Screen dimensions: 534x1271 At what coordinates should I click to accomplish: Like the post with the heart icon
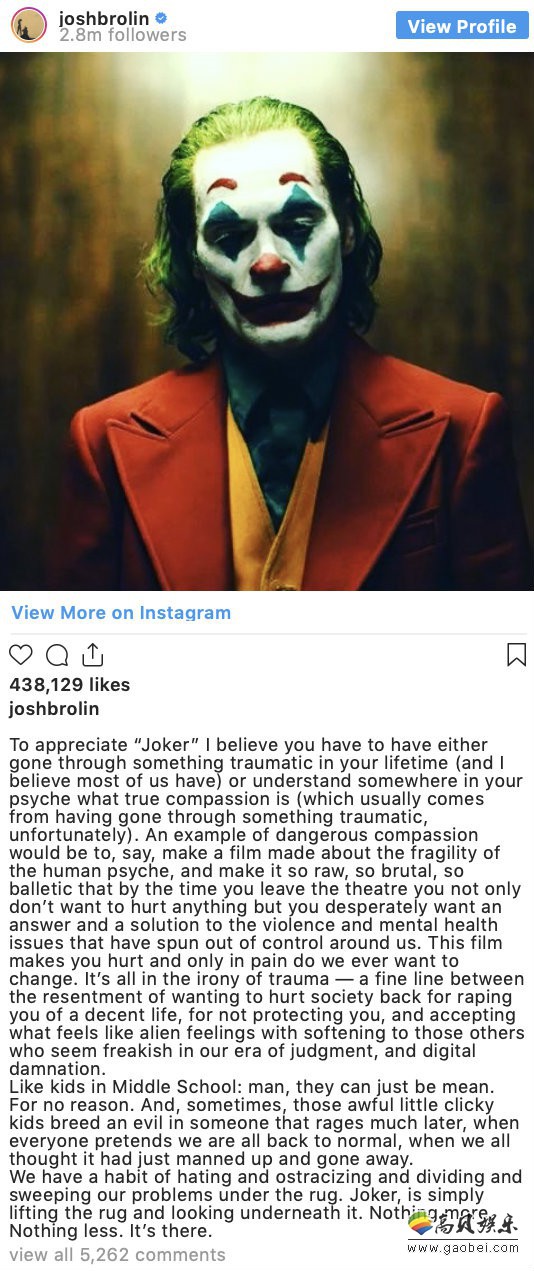pyautogui.click(x=20, y=655)
